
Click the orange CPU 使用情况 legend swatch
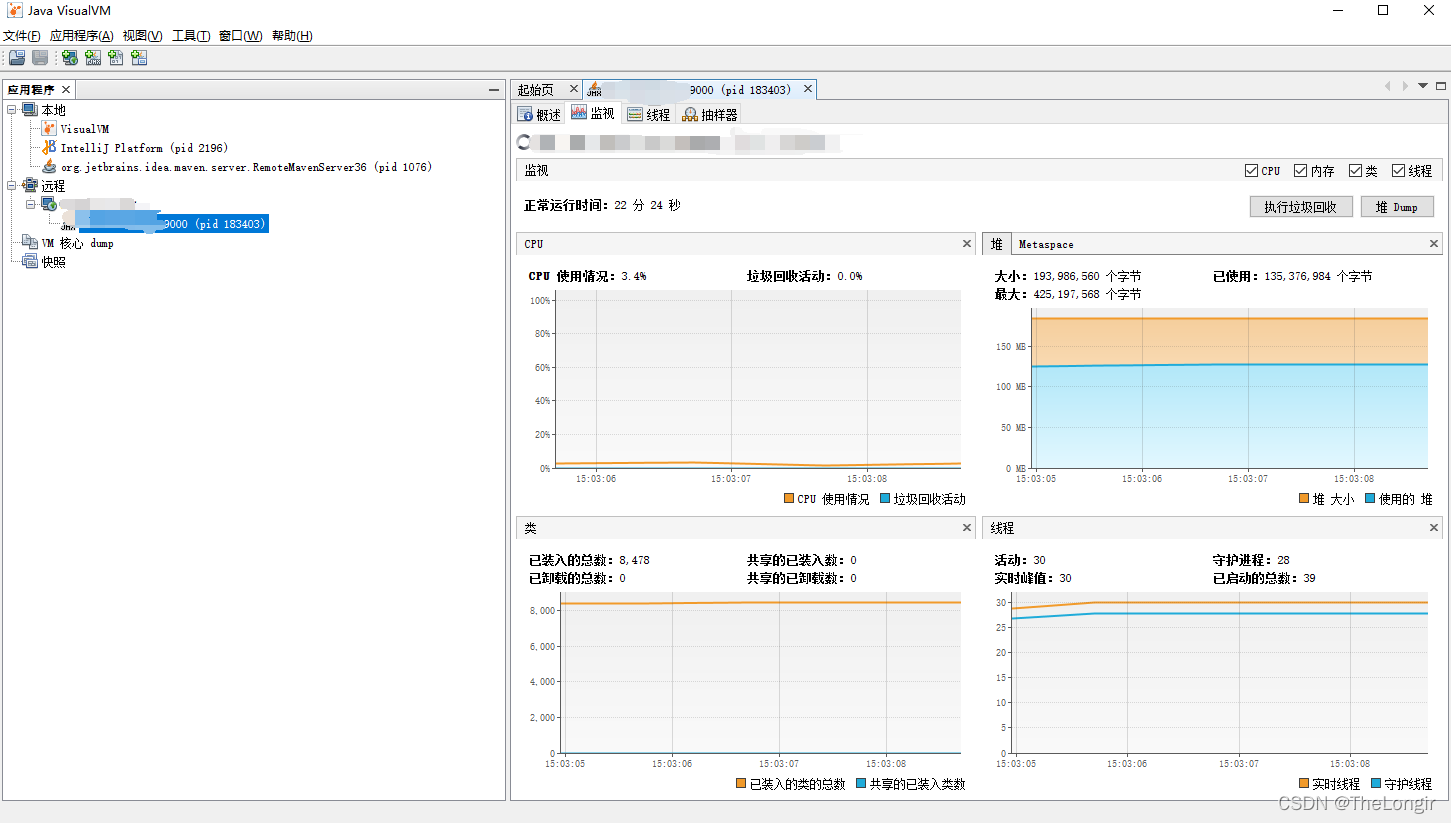click(x=789, y=498)
